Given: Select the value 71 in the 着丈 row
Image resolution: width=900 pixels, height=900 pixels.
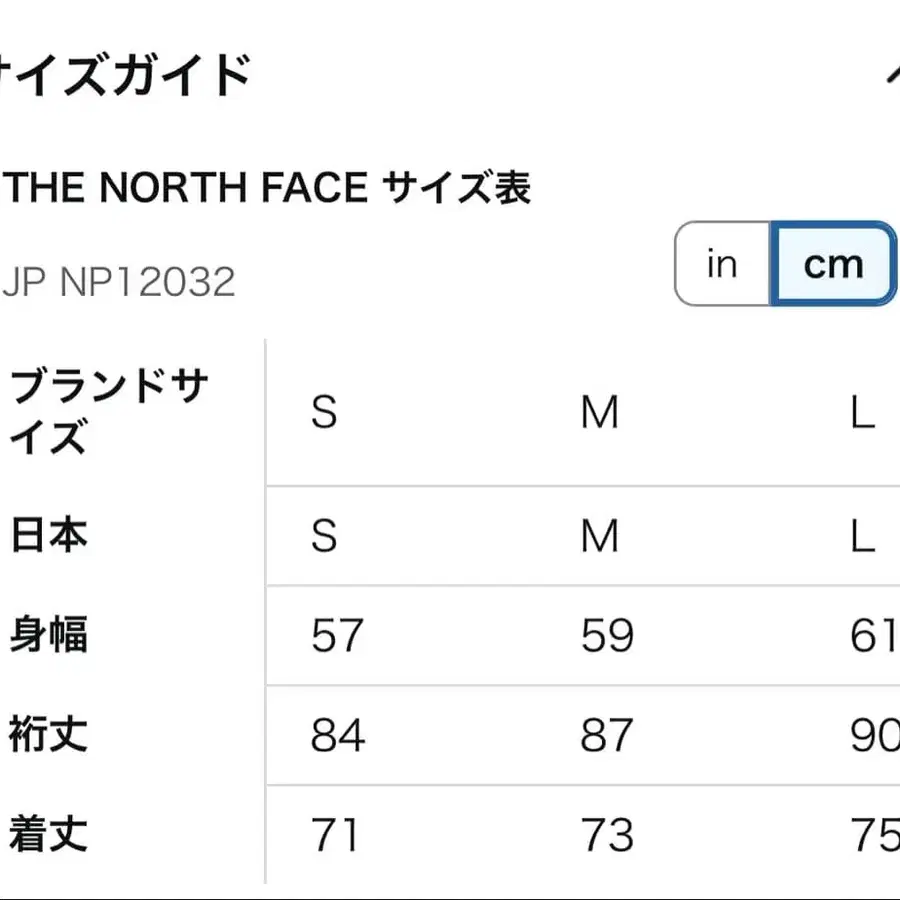Looking at the screenshot, I should click(x=337, y=835).
